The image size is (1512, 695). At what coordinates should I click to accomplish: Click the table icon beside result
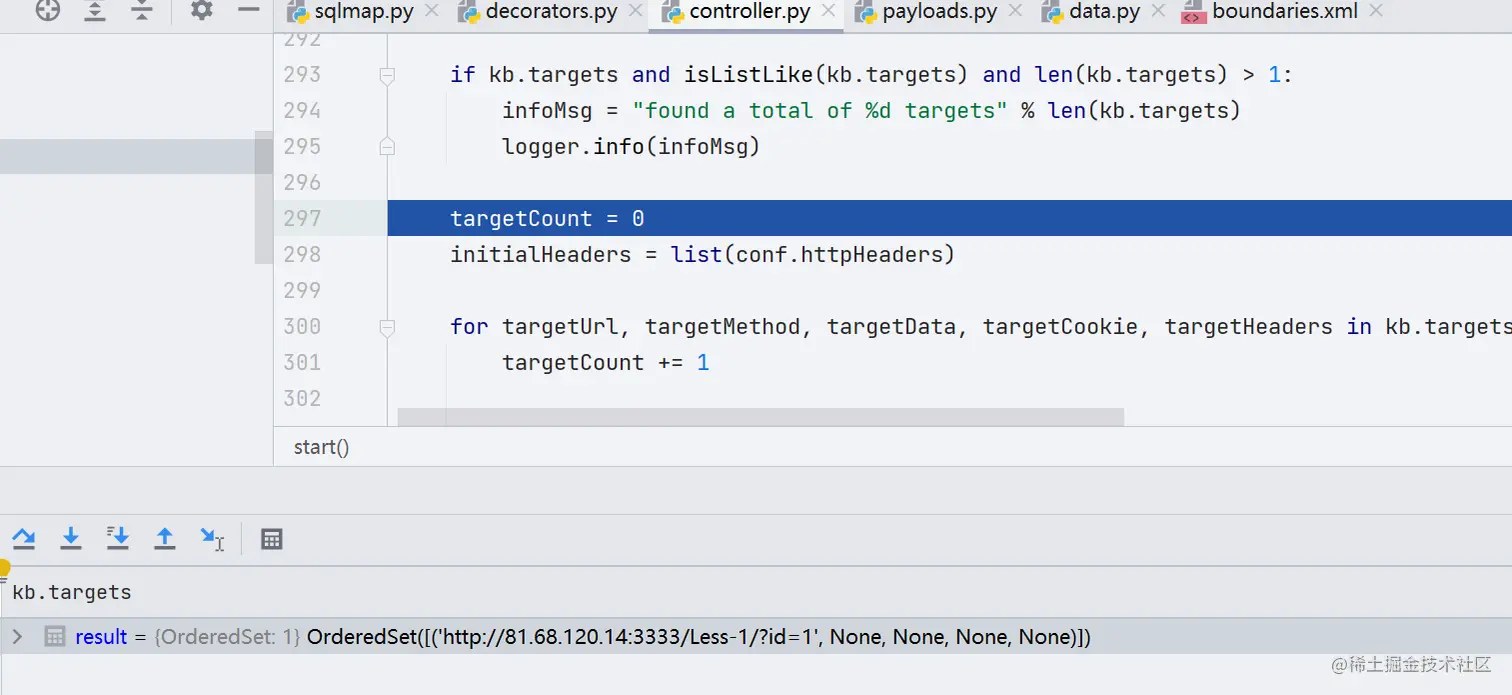(x=55, y=637)
